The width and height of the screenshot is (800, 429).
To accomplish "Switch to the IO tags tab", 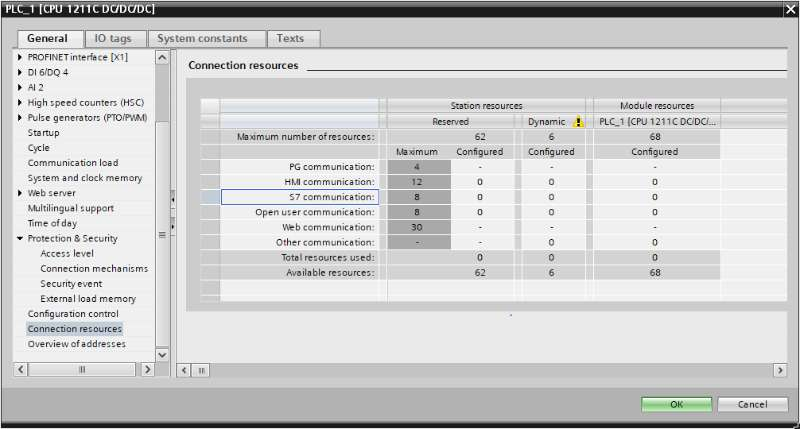I will pos(113,38).
